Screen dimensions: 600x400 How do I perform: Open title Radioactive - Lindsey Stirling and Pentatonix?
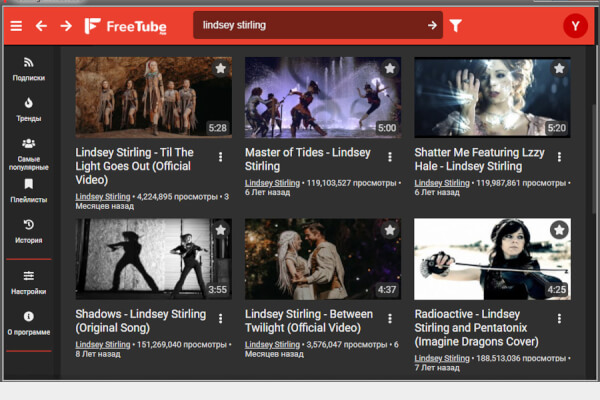476,327
